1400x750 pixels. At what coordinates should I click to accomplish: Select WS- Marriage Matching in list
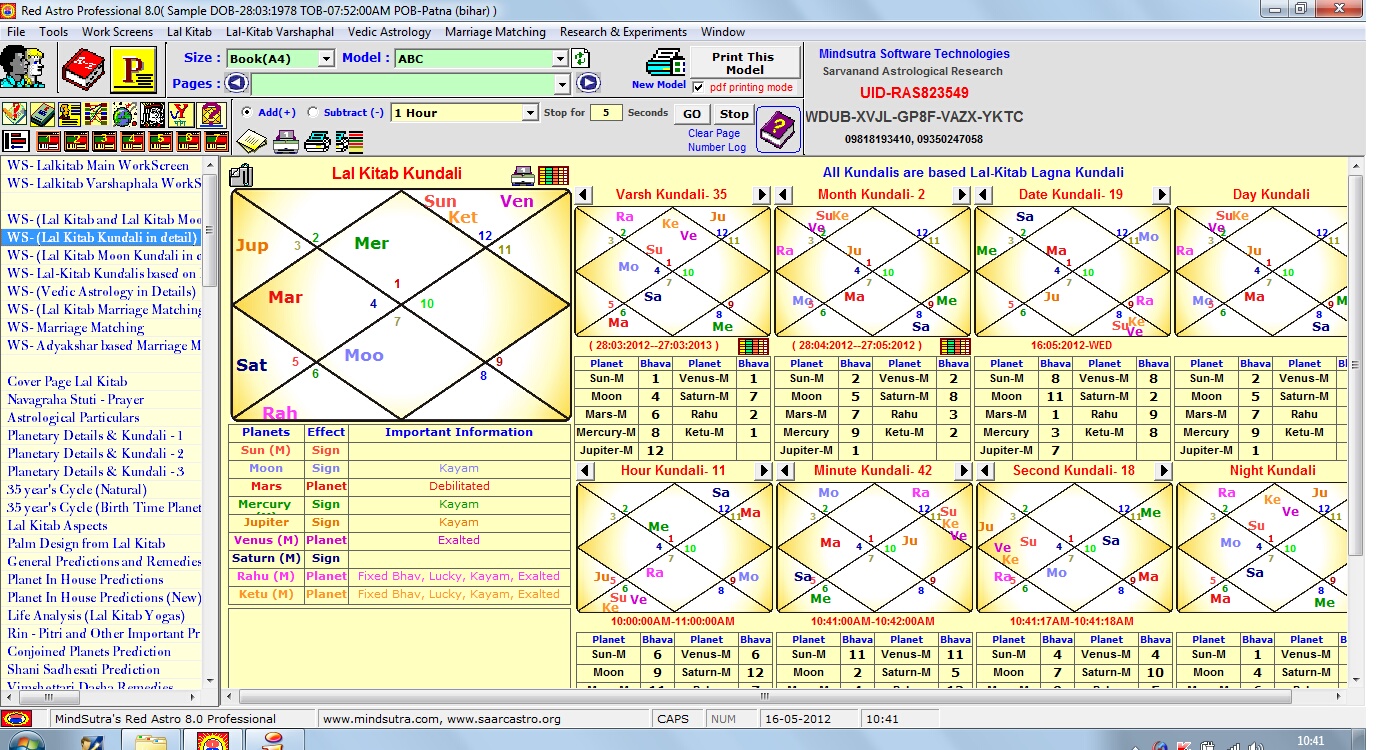[76, 327]
